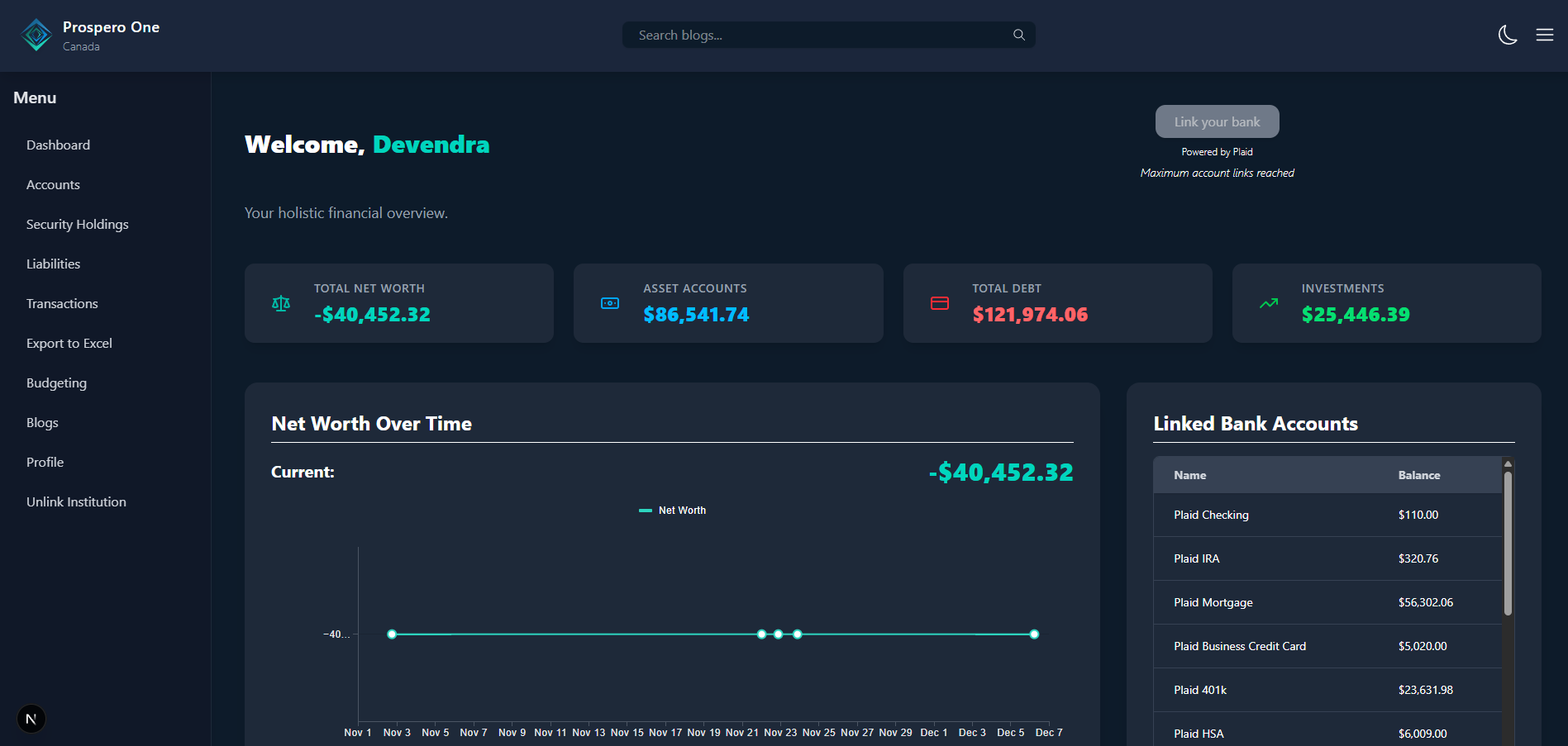Click the wallet icon on Asset Accounts card
The image size is (1568, 746).
610,303
